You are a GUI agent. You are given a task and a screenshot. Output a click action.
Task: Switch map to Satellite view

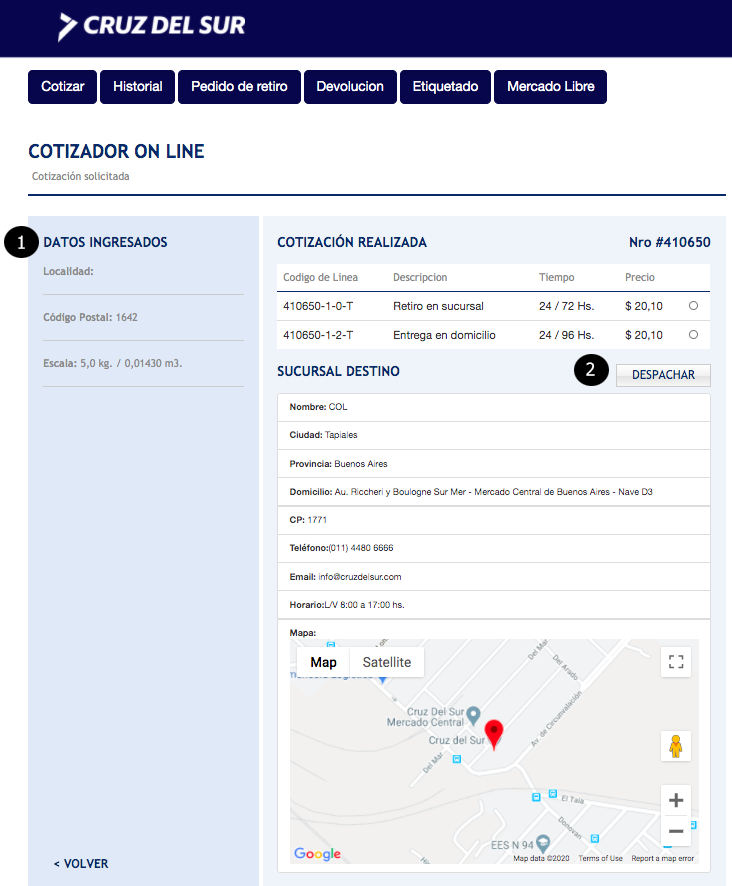click(386, 662)
